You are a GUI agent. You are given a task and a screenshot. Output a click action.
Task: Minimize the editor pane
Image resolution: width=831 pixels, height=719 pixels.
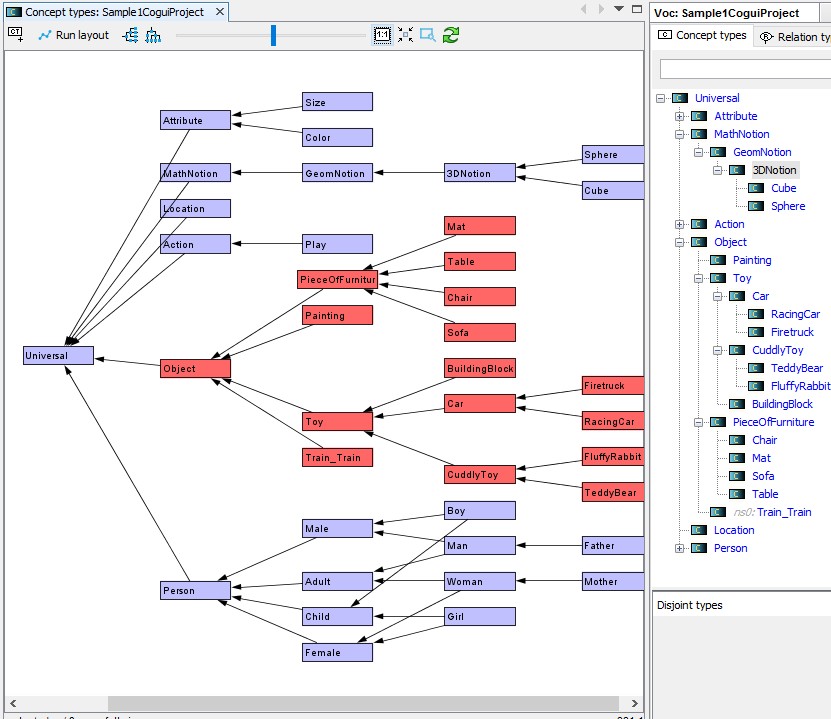637,8
